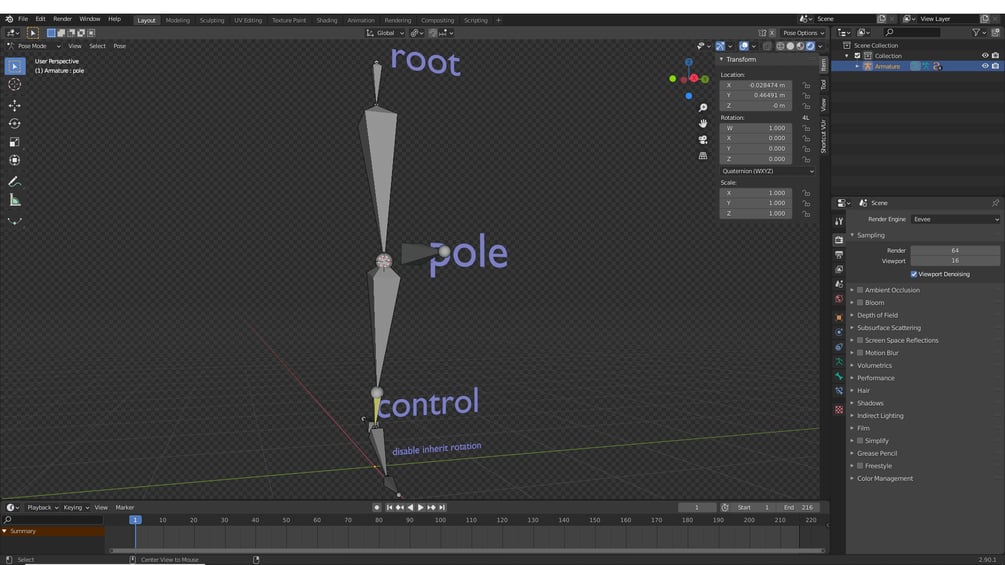The image size is (1005, 565).
Task: Activate the Cursor tool
Action: [15, 85]
